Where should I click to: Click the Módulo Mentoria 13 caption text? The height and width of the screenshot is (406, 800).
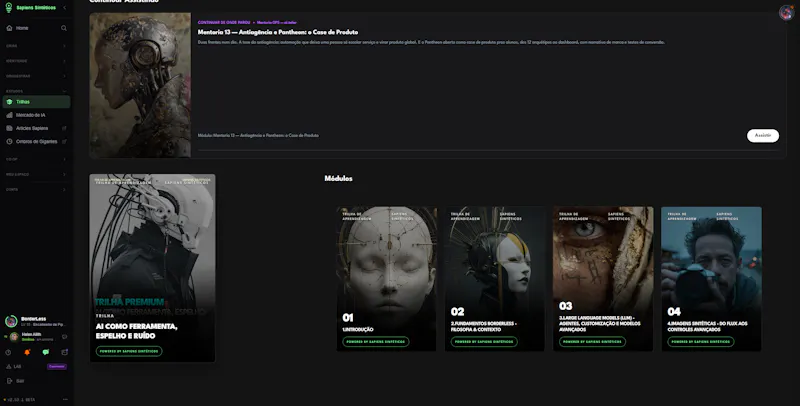click(258, 136)
